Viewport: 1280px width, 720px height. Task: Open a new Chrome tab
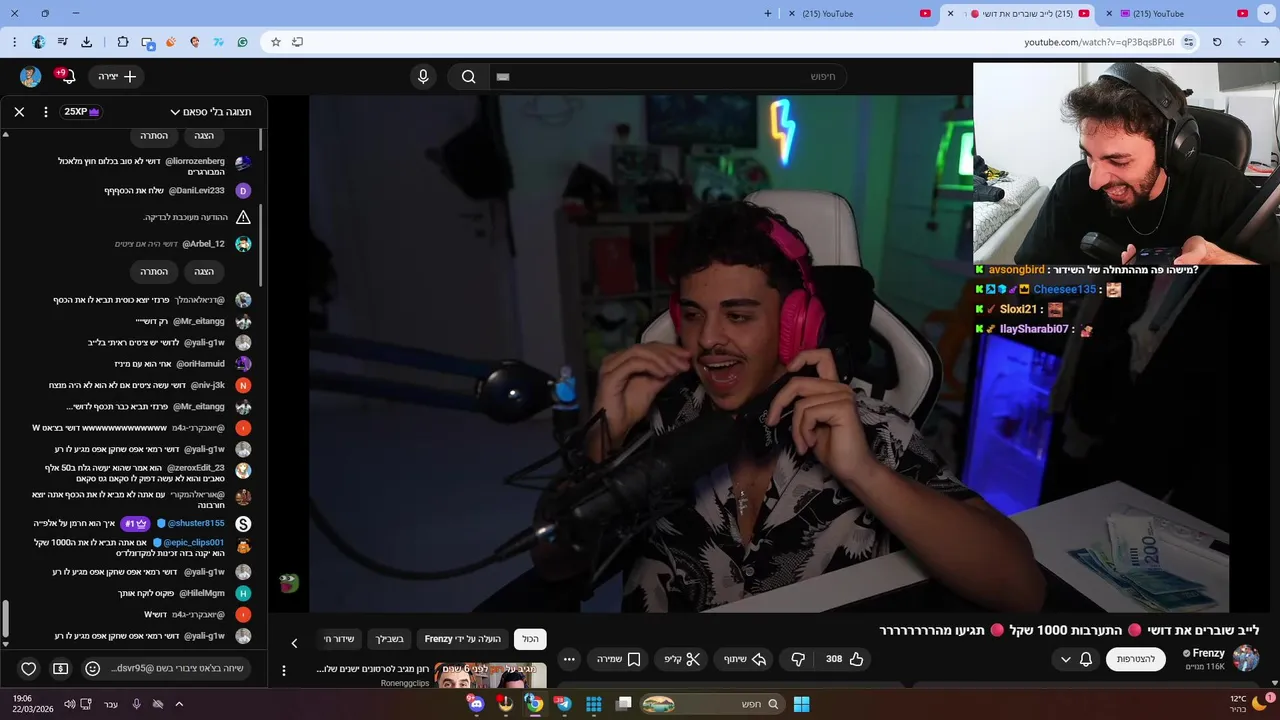coord(768,14)
